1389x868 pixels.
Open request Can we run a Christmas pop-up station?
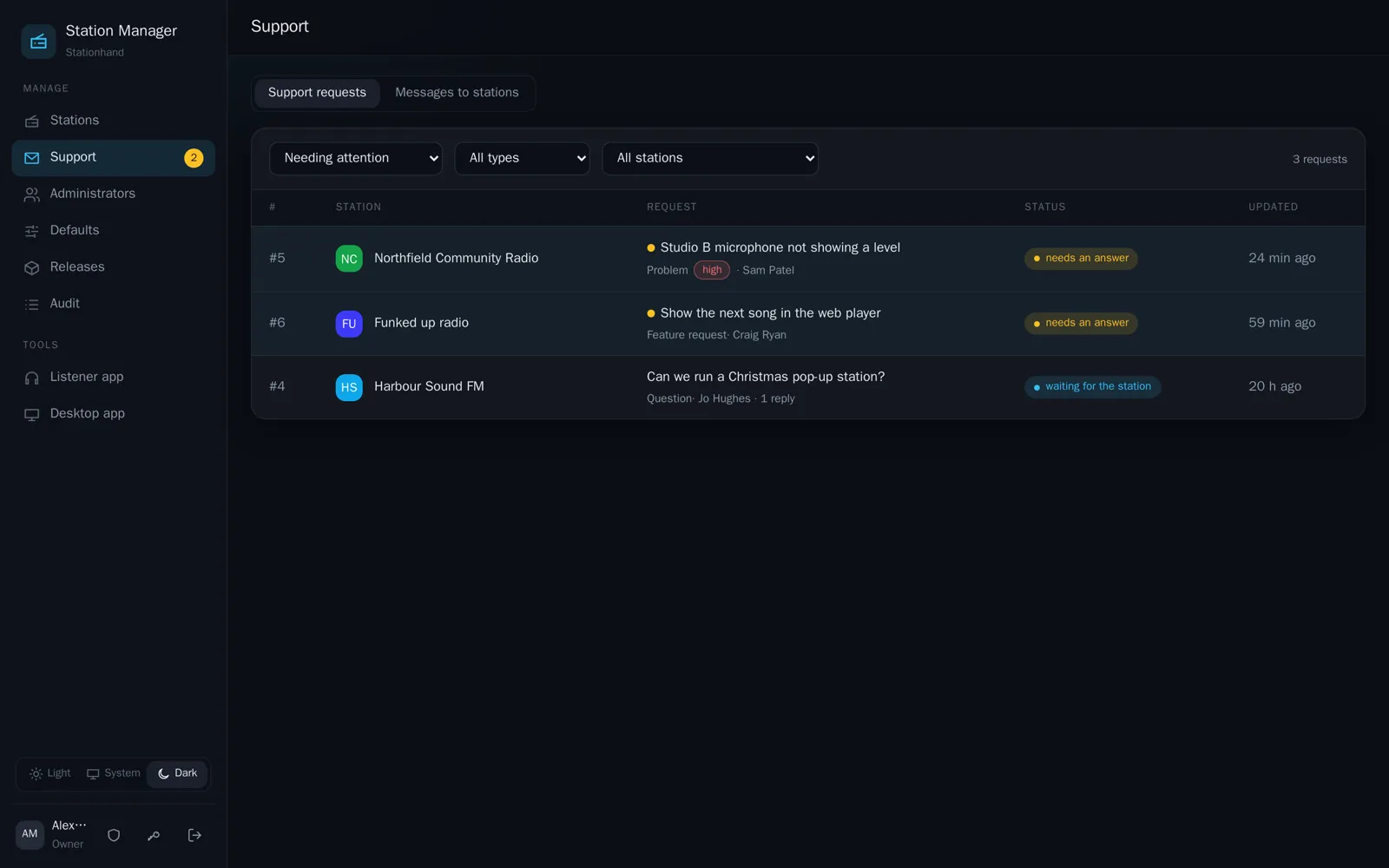coord(766,377)
